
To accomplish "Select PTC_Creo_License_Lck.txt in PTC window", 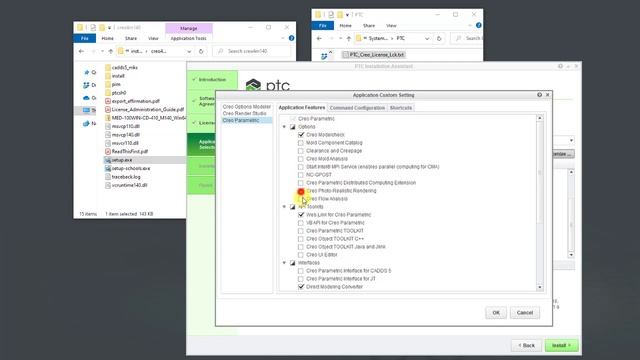I will coord(373,54).
